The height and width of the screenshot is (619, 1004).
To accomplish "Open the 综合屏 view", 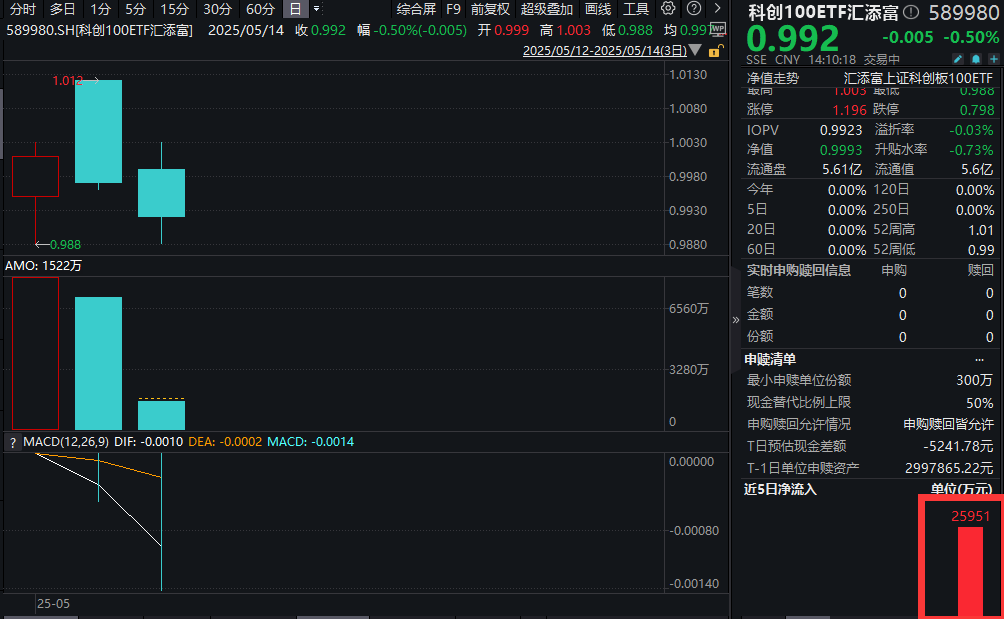I will tap(416, 9).
